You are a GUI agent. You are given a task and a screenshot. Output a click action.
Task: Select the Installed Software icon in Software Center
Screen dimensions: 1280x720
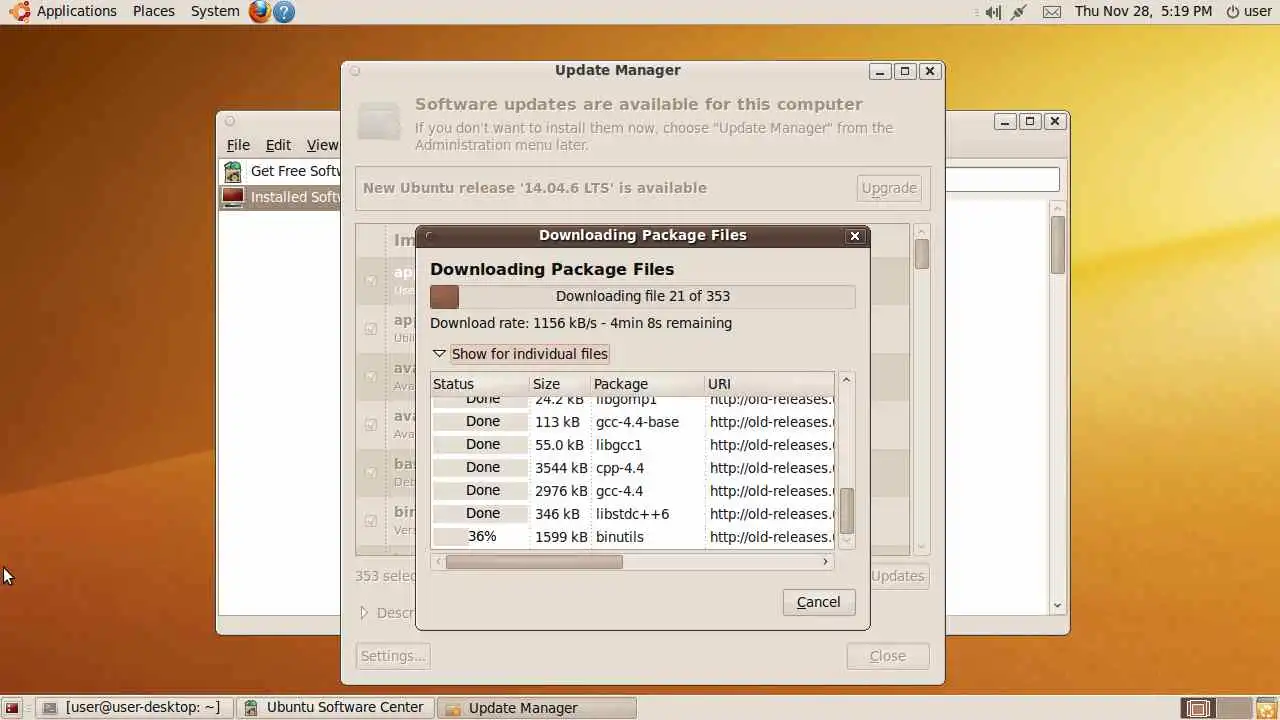pyautogui.click(x=233, y=197)
